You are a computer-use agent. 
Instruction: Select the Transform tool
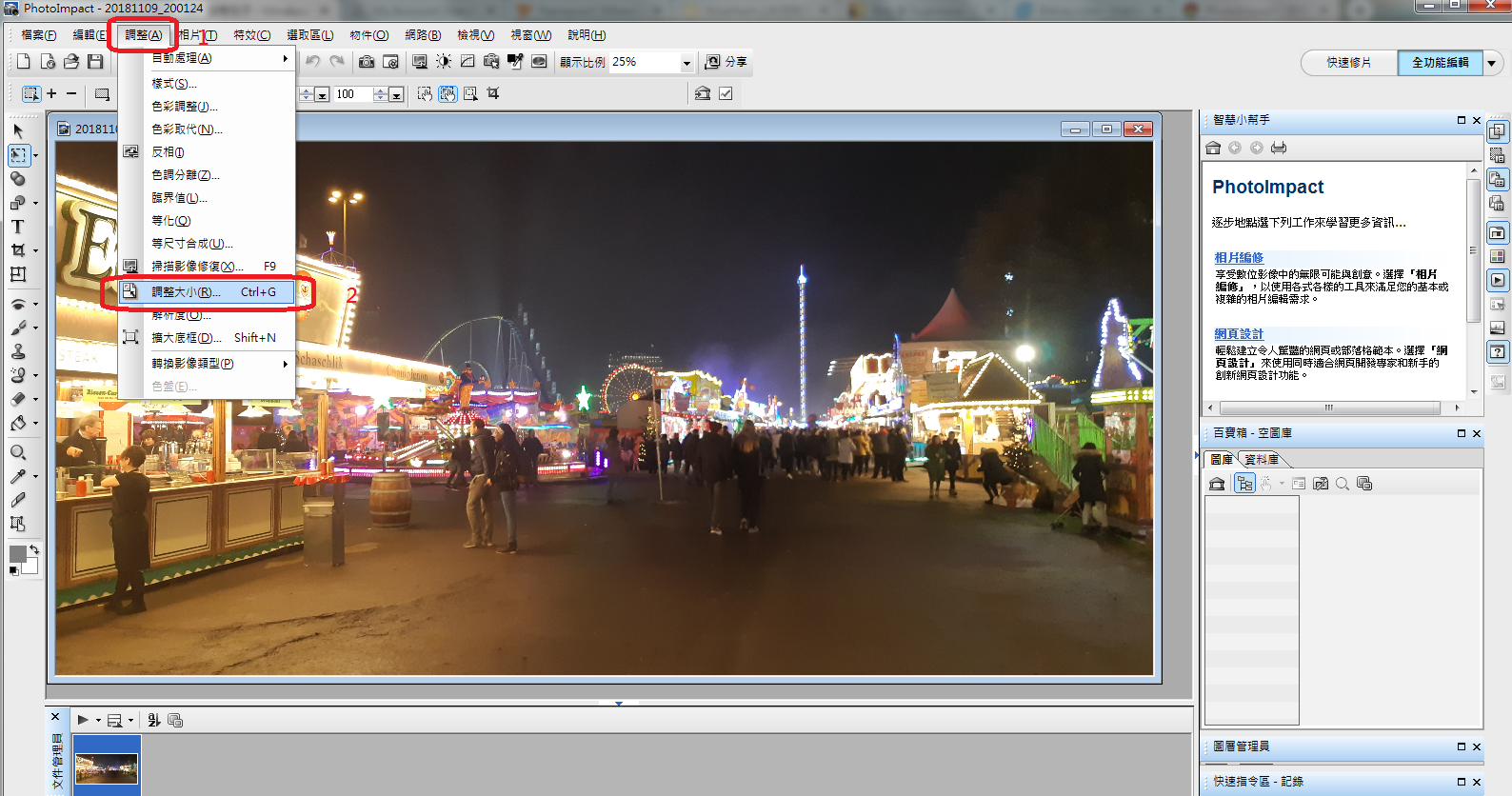[17, 274]
